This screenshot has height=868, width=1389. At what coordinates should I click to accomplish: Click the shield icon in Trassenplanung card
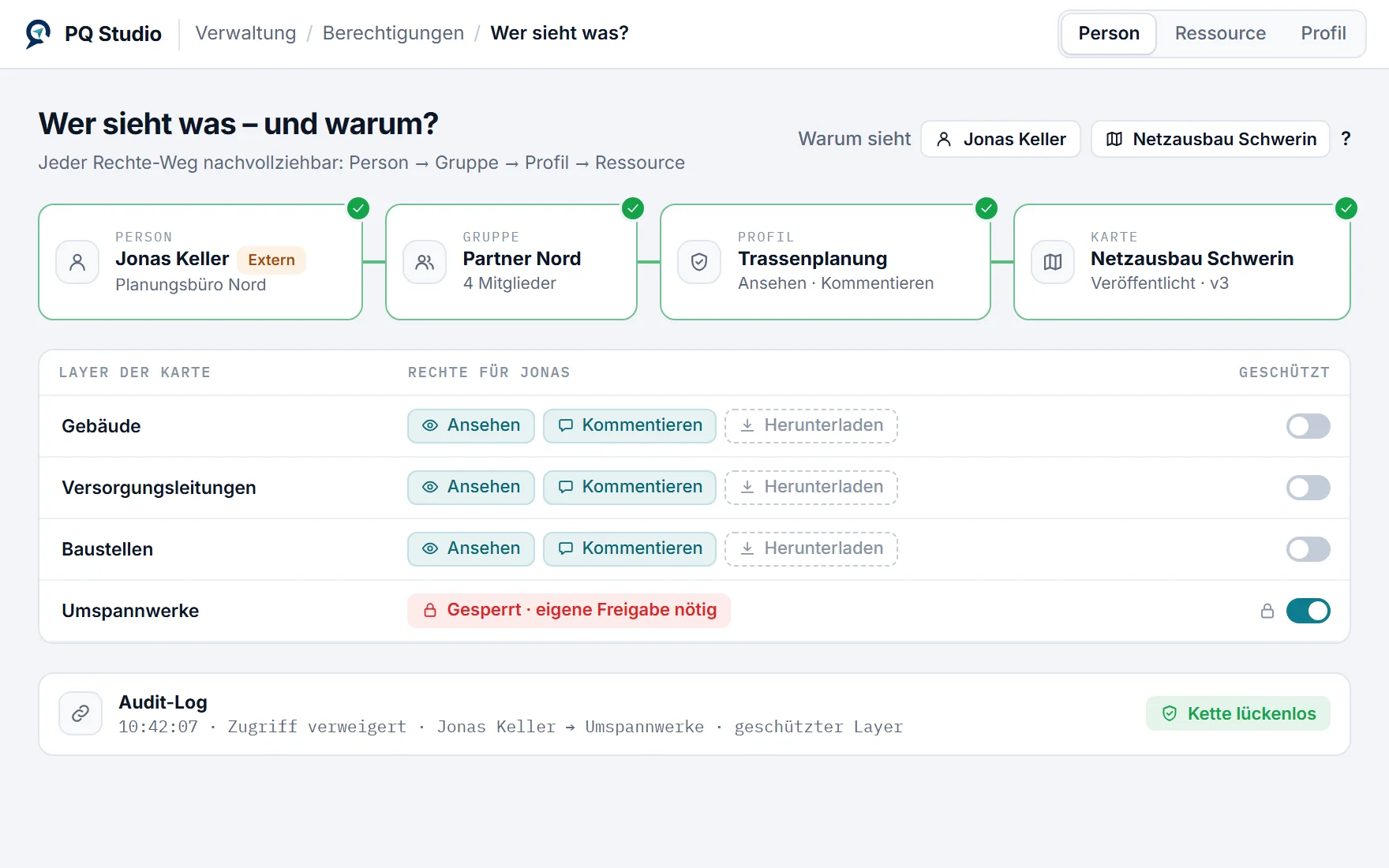(699, 262)
